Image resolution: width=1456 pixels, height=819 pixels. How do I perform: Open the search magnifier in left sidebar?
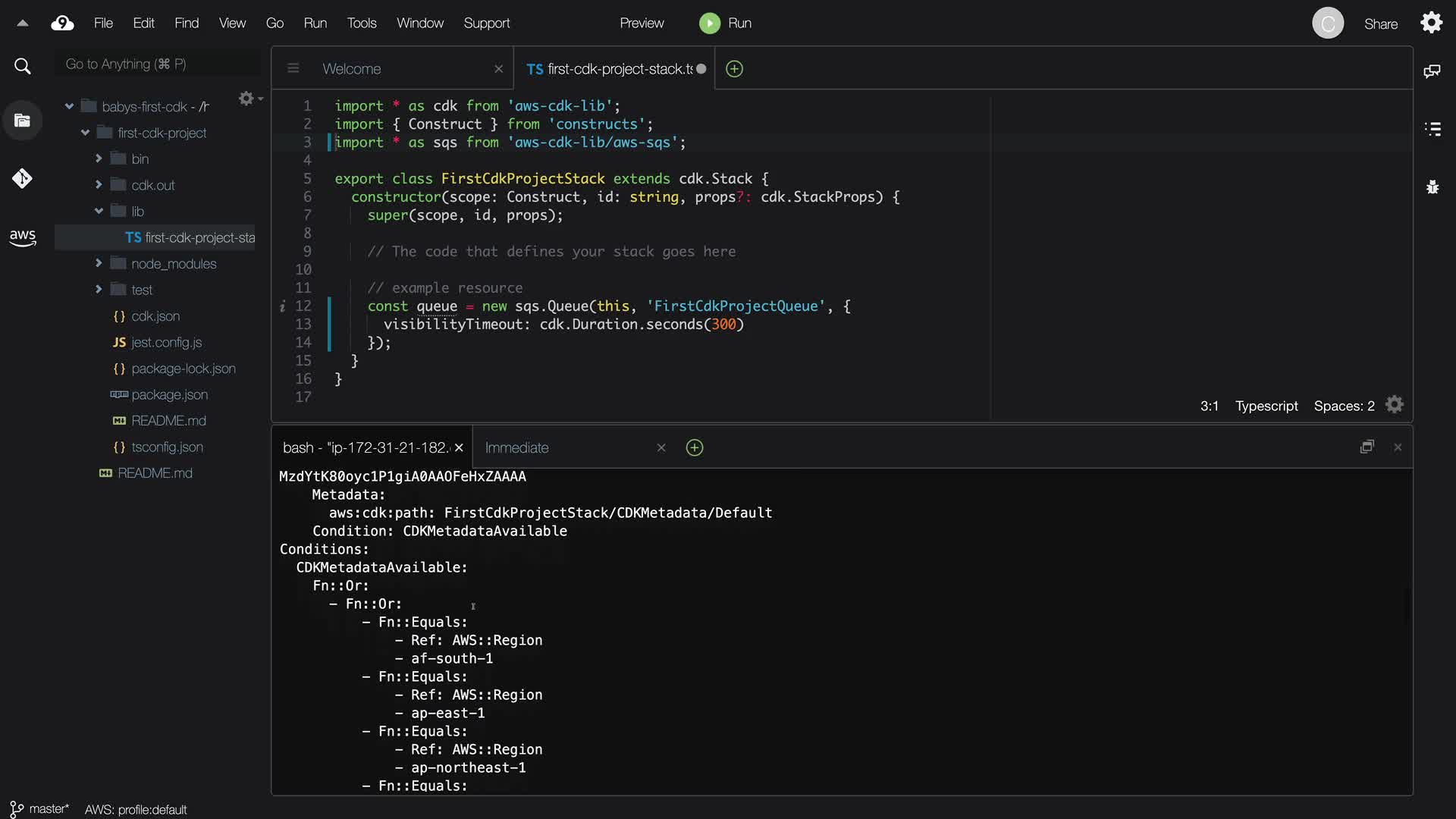click(x=23, y=67)
